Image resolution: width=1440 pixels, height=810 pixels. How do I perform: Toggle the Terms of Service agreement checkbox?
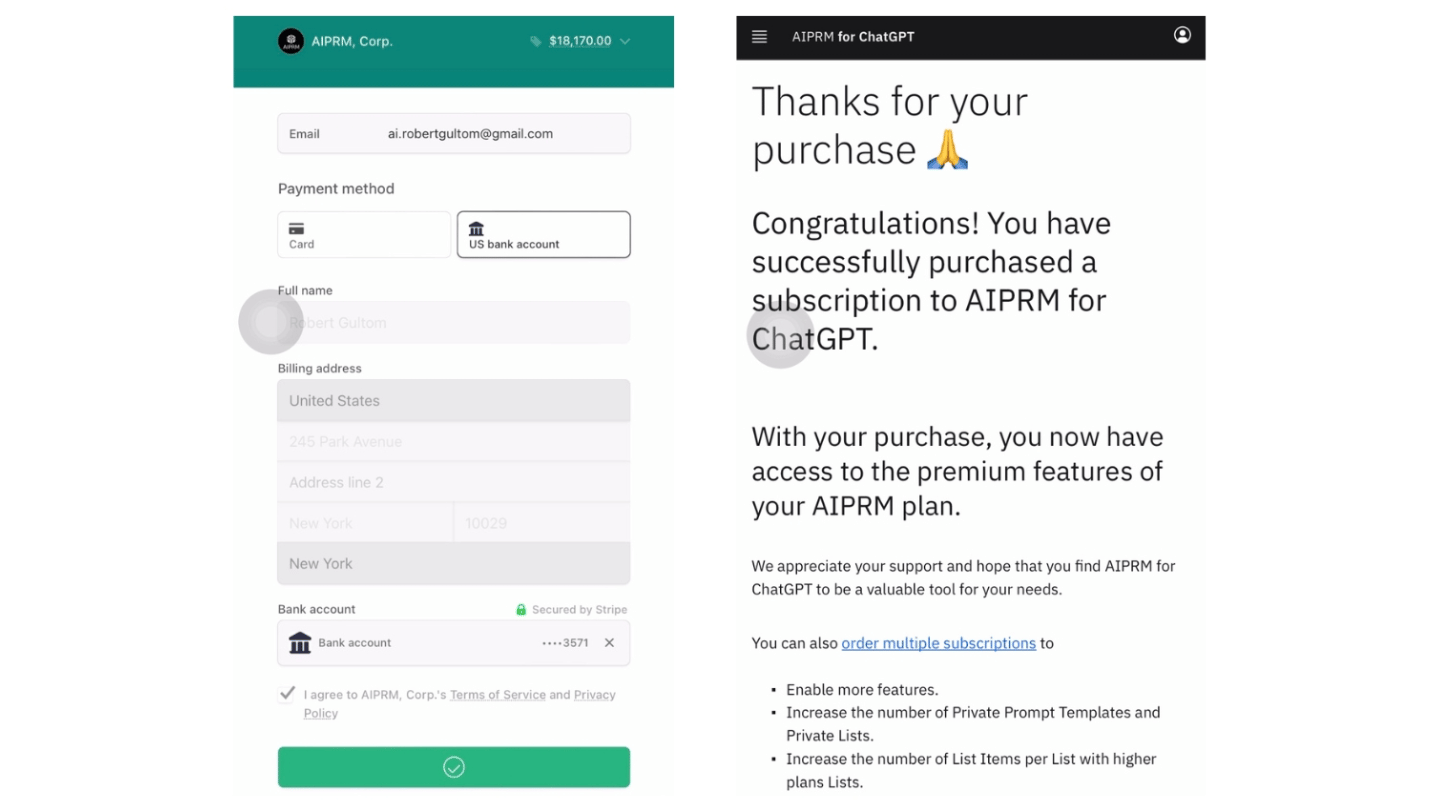click(287, 693)
